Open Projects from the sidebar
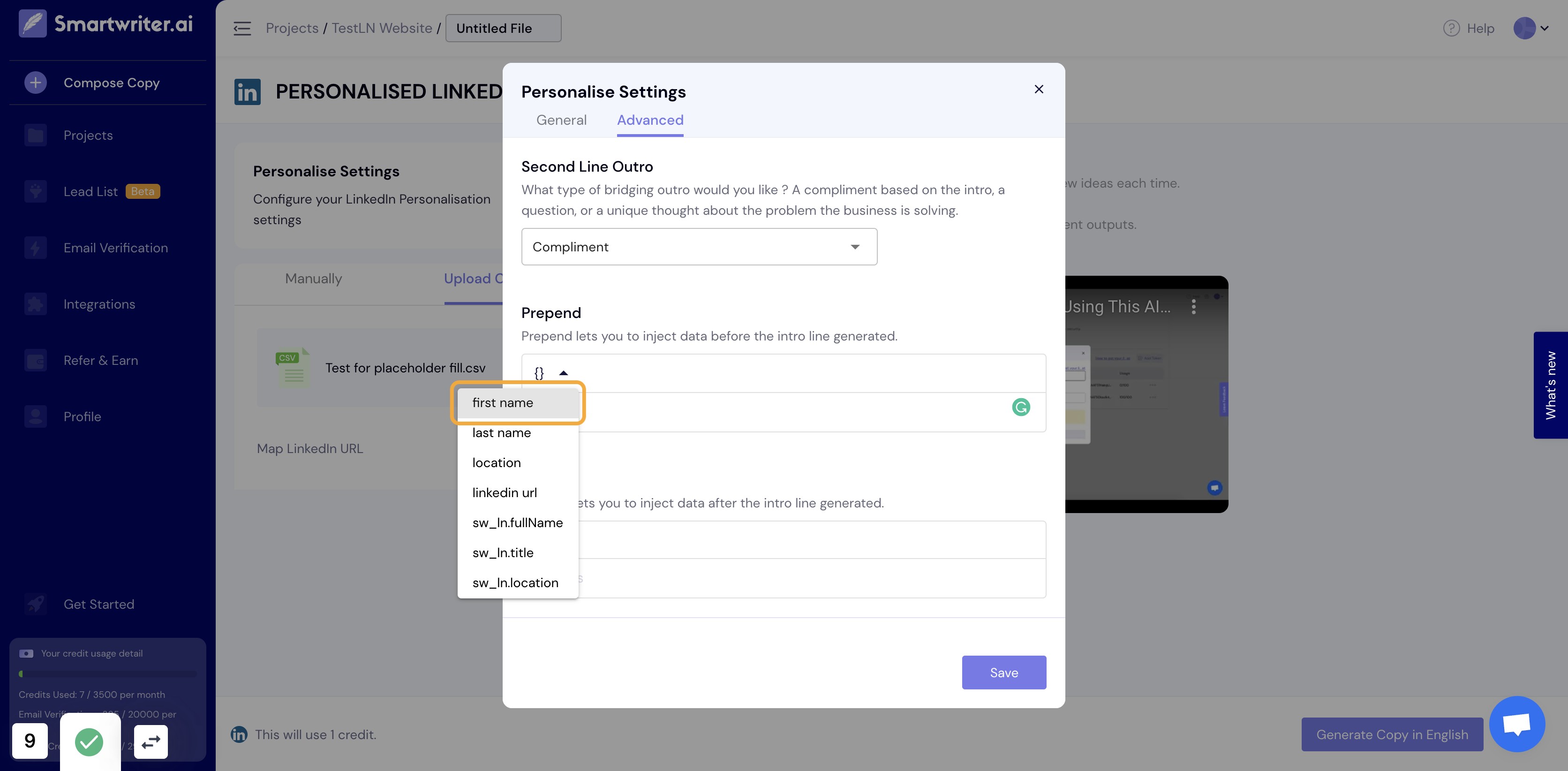This screenshot has width=1568, height=771. click(x=88, y=135)
